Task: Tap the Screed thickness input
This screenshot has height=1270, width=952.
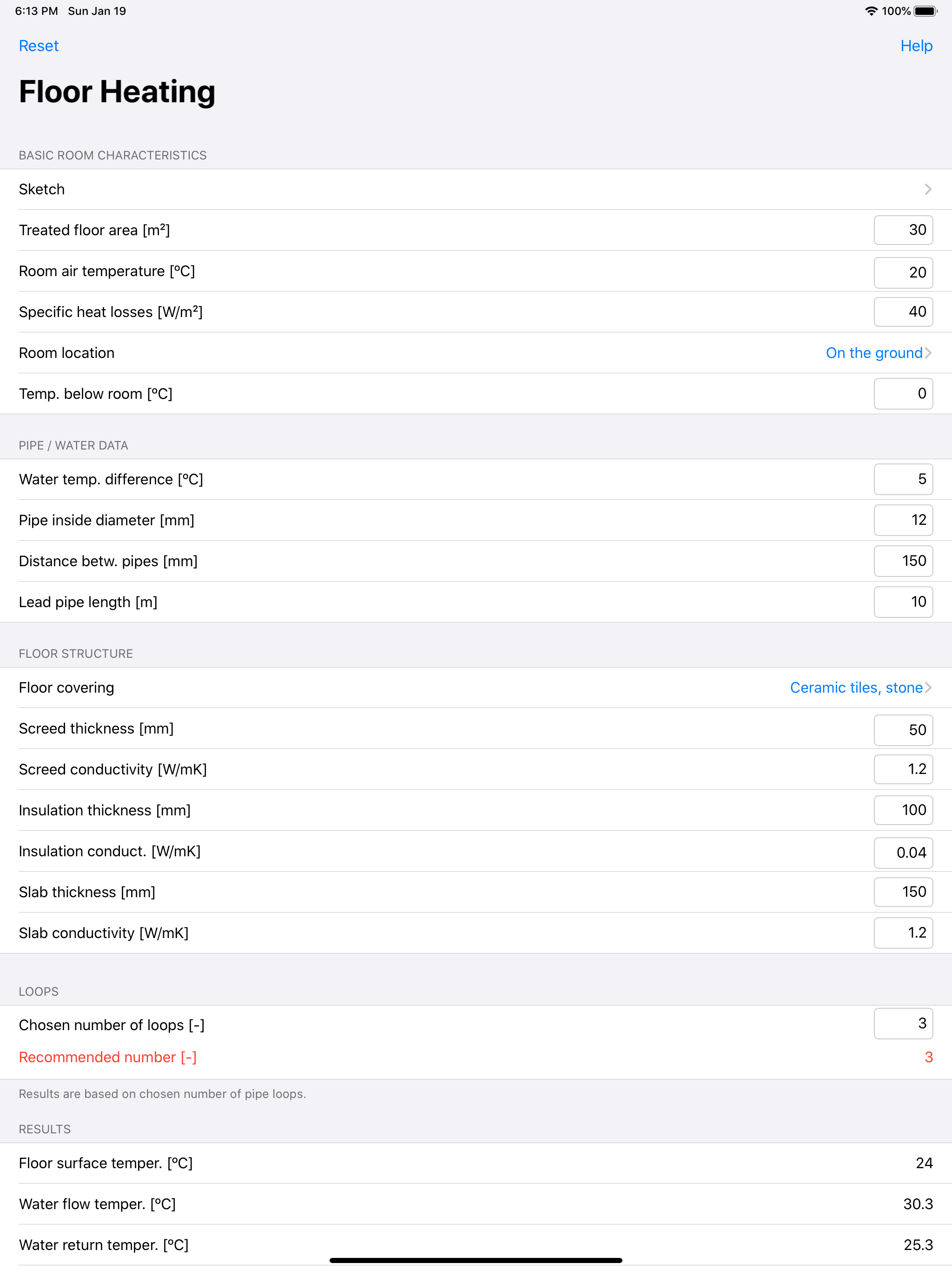Action: (x=903, y=730)
